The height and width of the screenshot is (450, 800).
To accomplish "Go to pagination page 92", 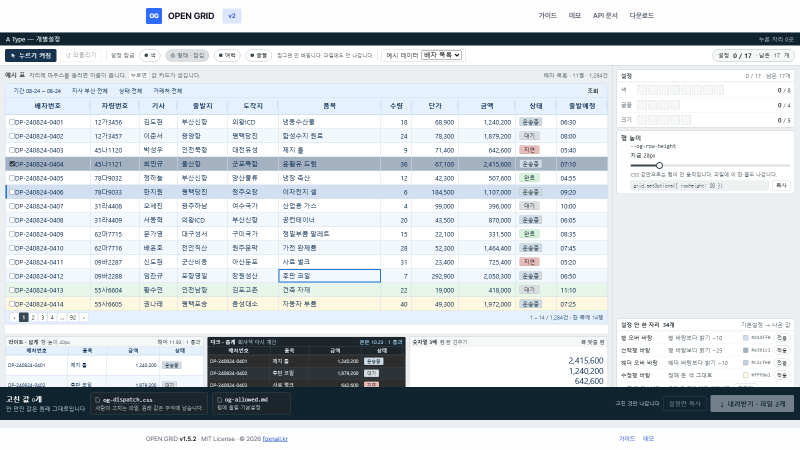I will pyautogui.click(x=73, y=317).
